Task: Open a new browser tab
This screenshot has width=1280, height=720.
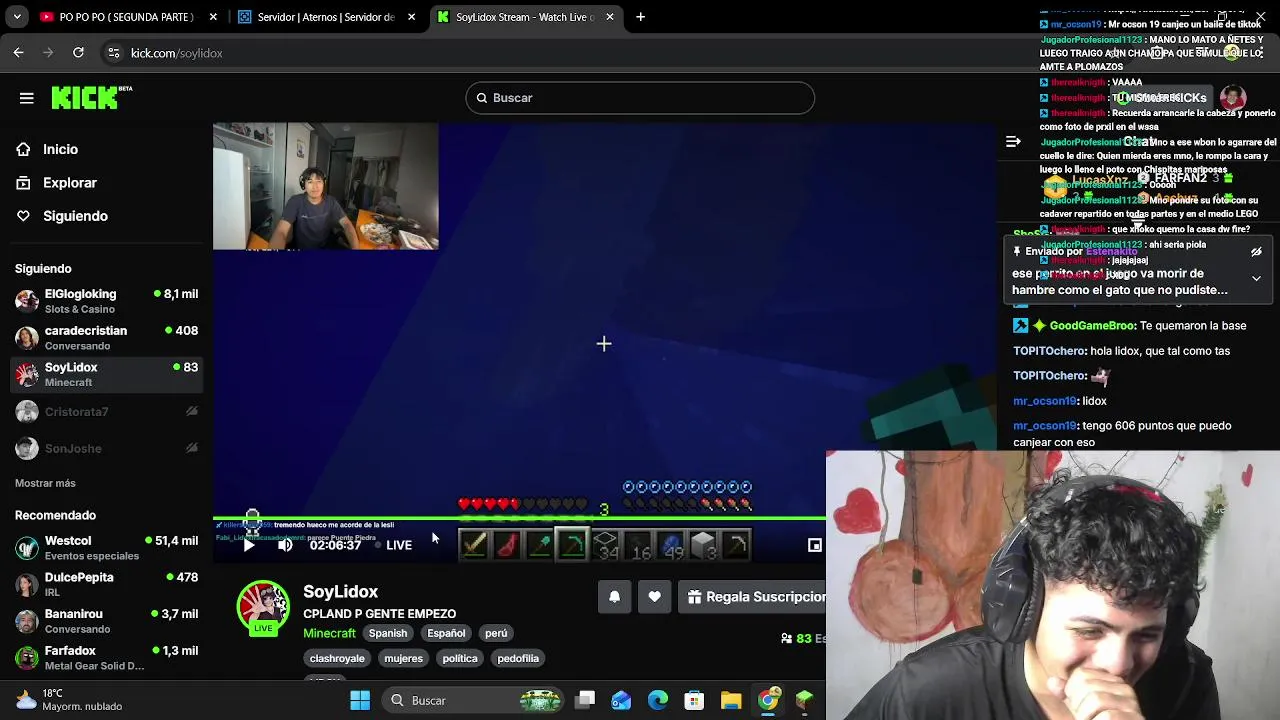Action: (640, 17)
